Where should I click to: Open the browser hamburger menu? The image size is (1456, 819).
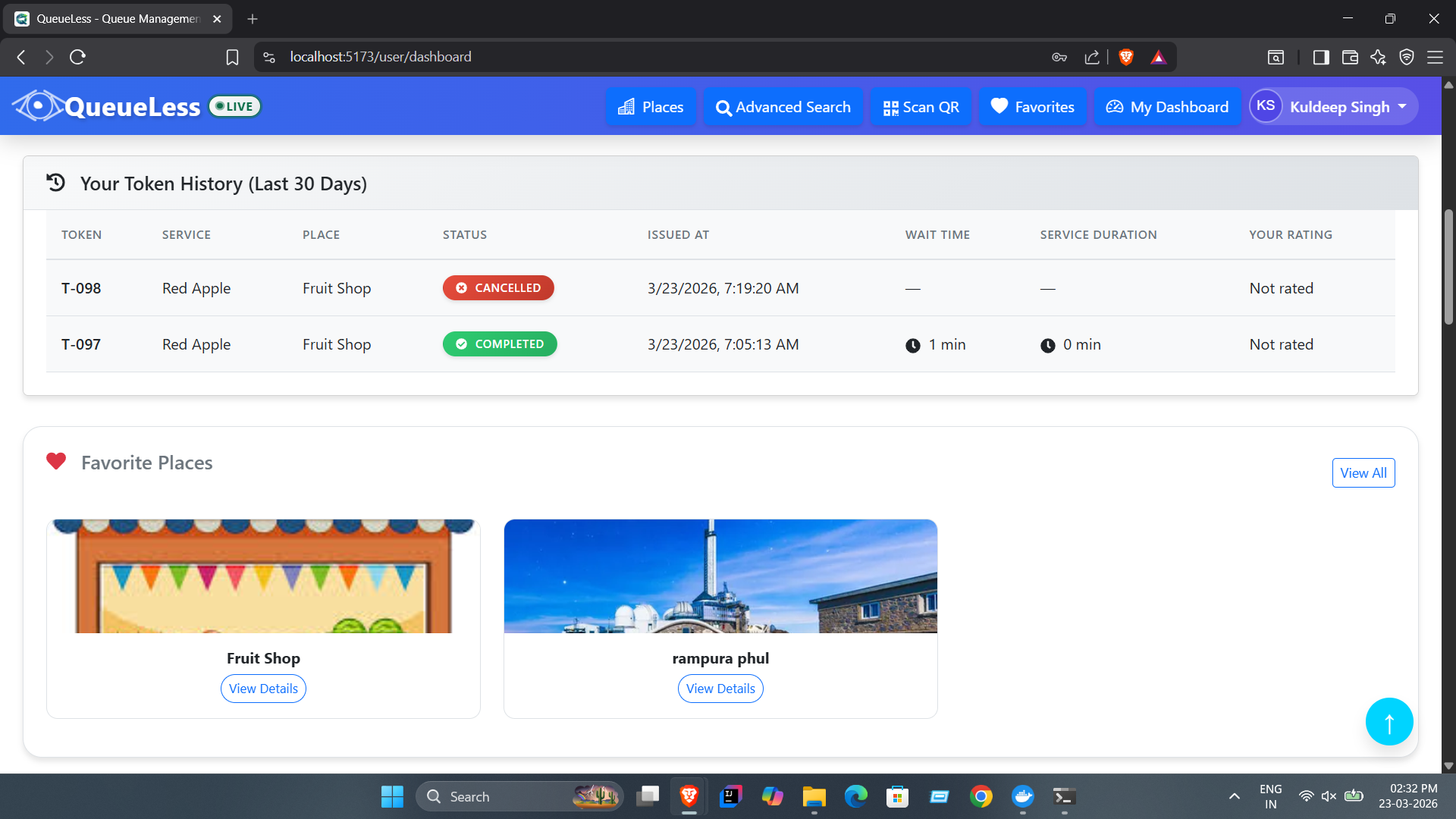[x=1435, y=57]
